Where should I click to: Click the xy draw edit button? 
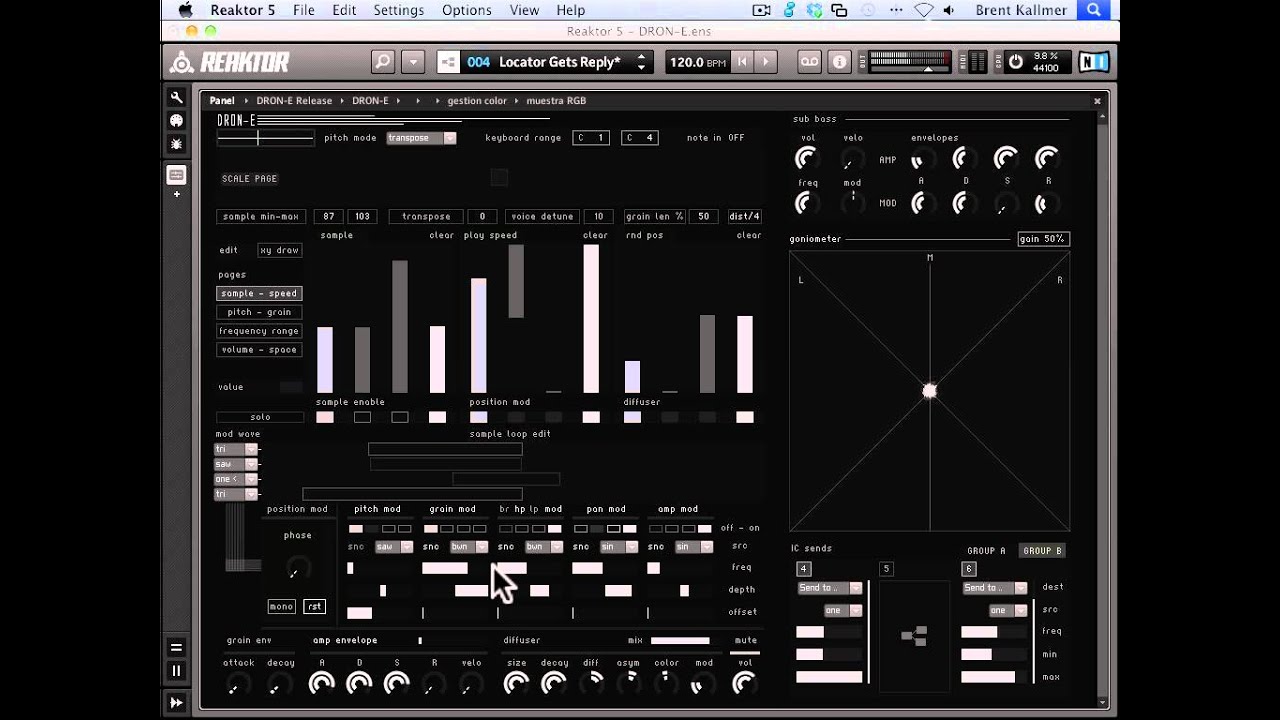(280, 250)
